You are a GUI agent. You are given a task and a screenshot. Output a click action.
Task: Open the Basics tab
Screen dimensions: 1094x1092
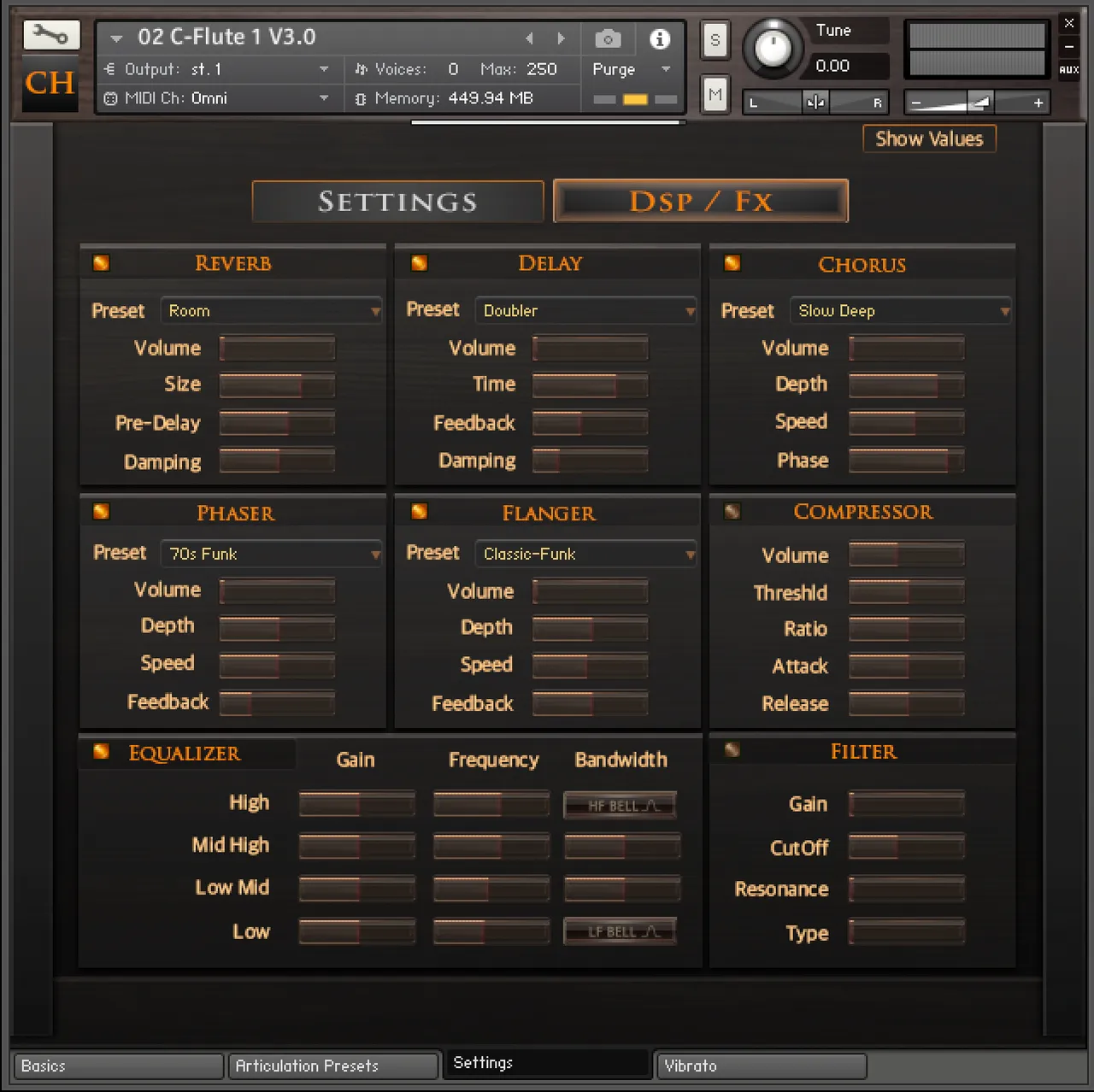(119, 1066)
